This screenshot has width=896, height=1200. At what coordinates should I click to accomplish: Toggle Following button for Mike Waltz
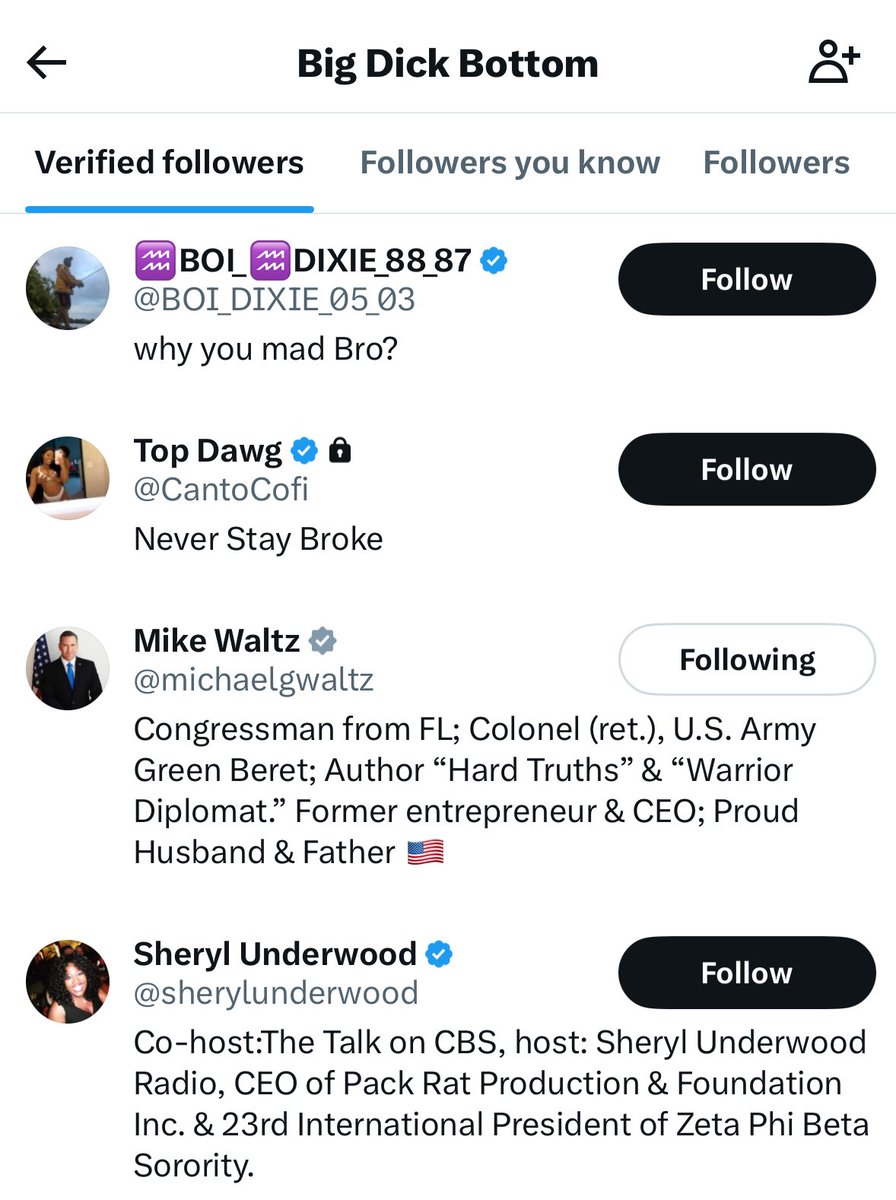[x=746, y=659]
